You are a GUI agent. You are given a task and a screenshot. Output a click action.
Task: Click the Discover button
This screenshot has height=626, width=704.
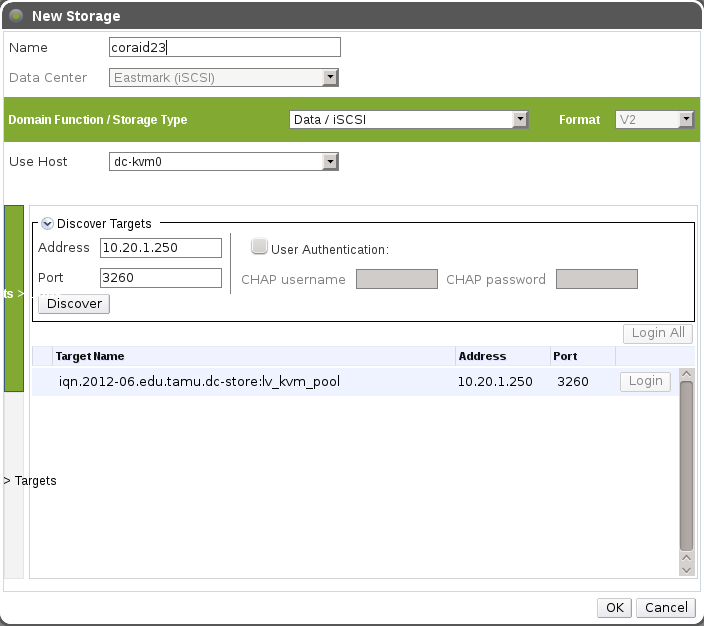pyautogui.click(x=74, y=303)
